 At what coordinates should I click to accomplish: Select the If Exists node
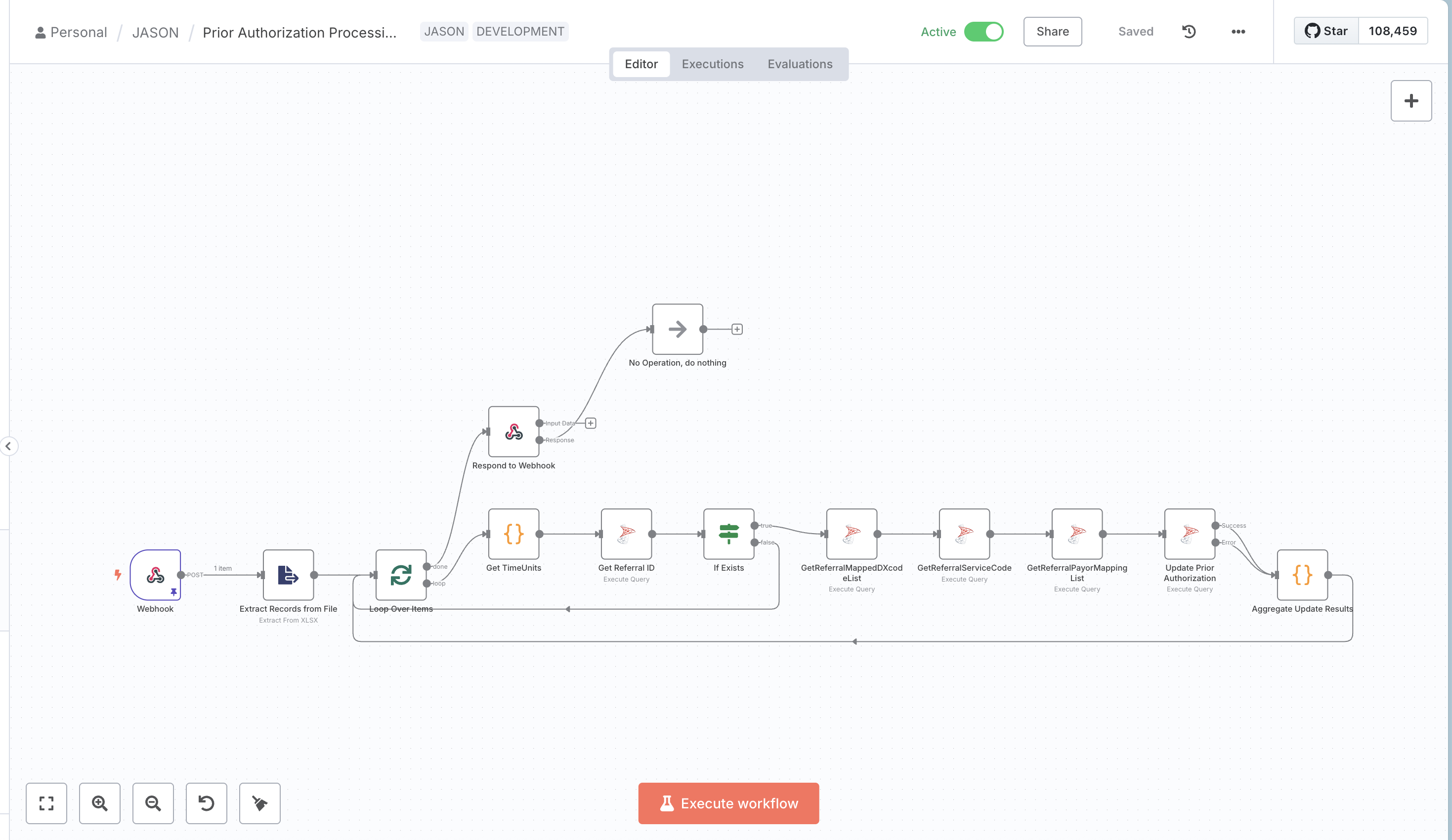click(x=729, y=534)
